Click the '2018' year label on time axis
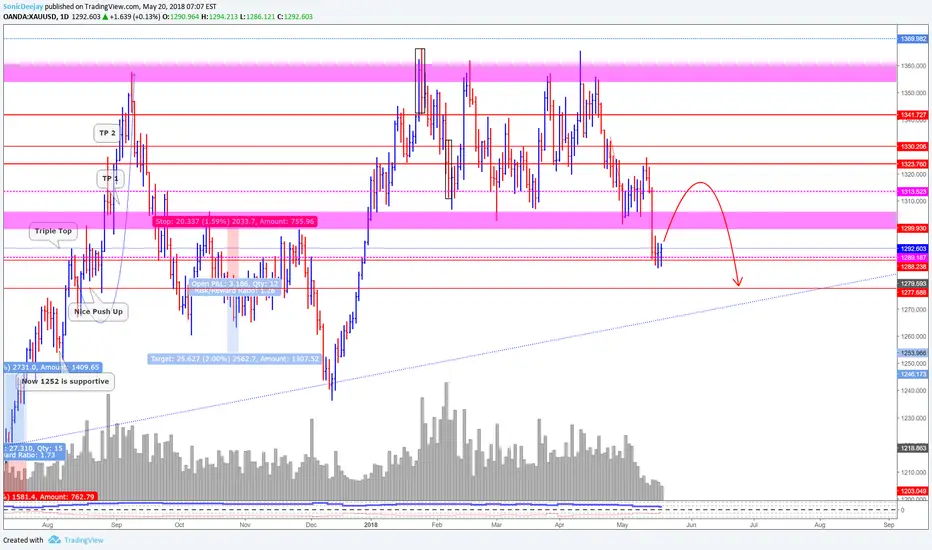 (x=370, y=525)
